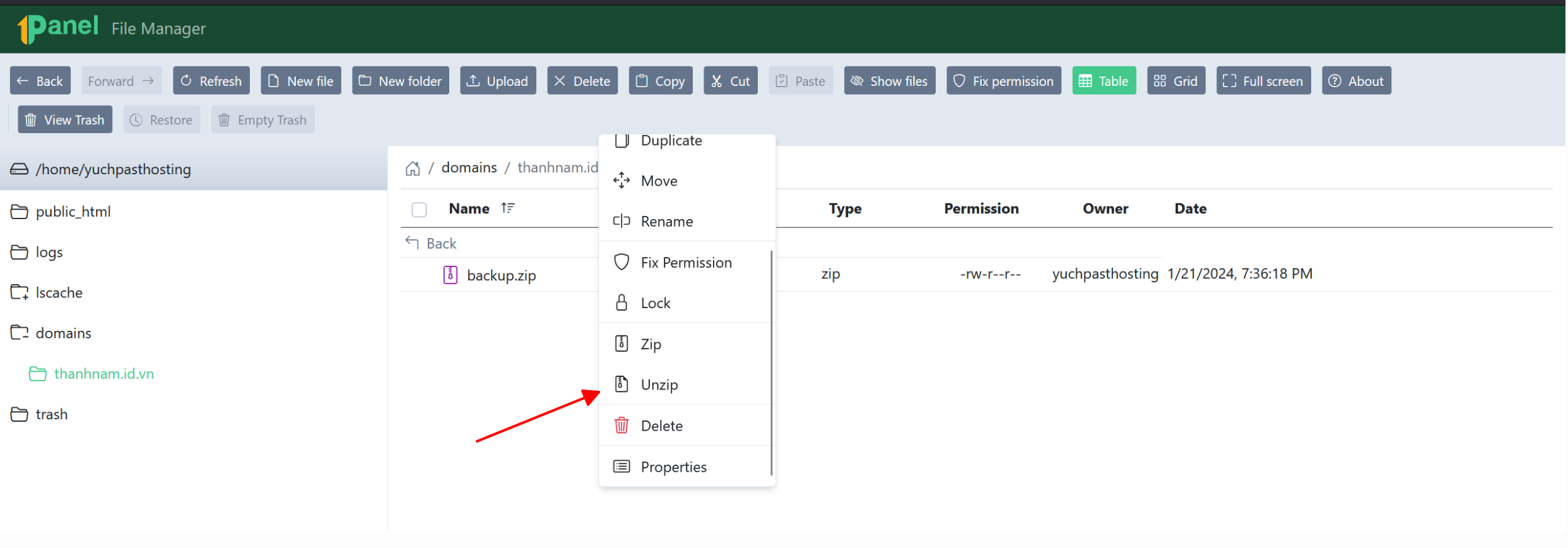The width and height of the screenshot is (1568, 548).
Task: Select Fix Permission in context menu
Action: tap(687, 262)
